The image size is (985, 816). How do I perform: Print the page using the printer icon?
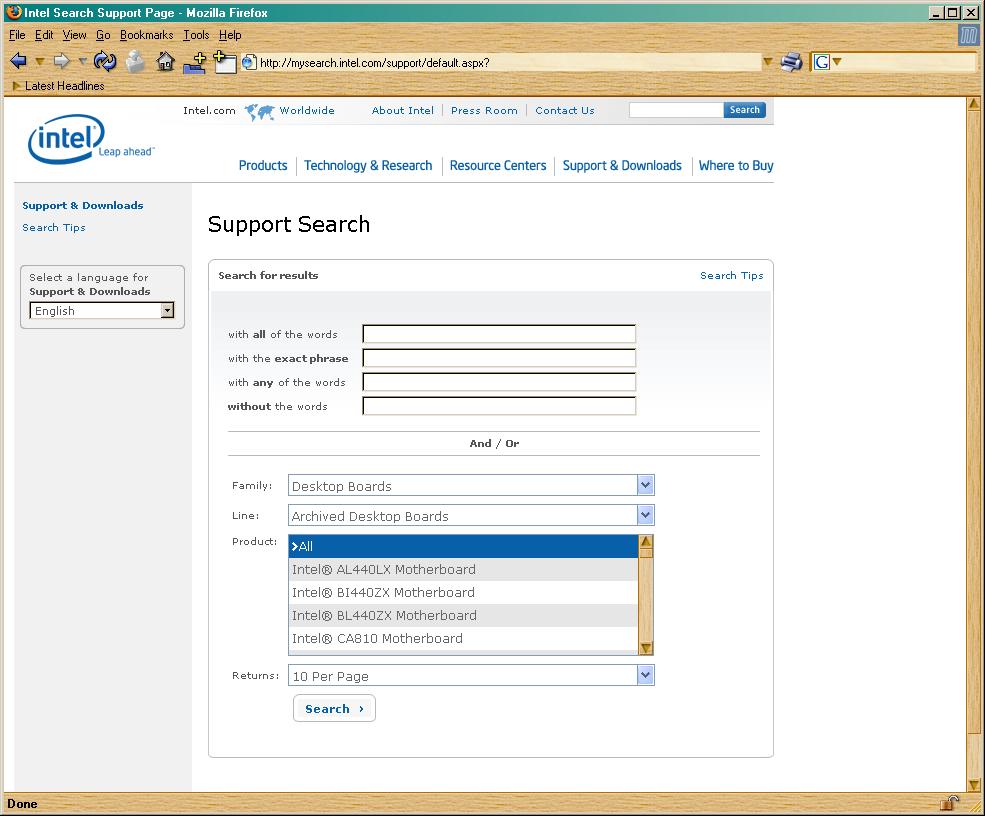pyautogui.click(x=792, y=62)
